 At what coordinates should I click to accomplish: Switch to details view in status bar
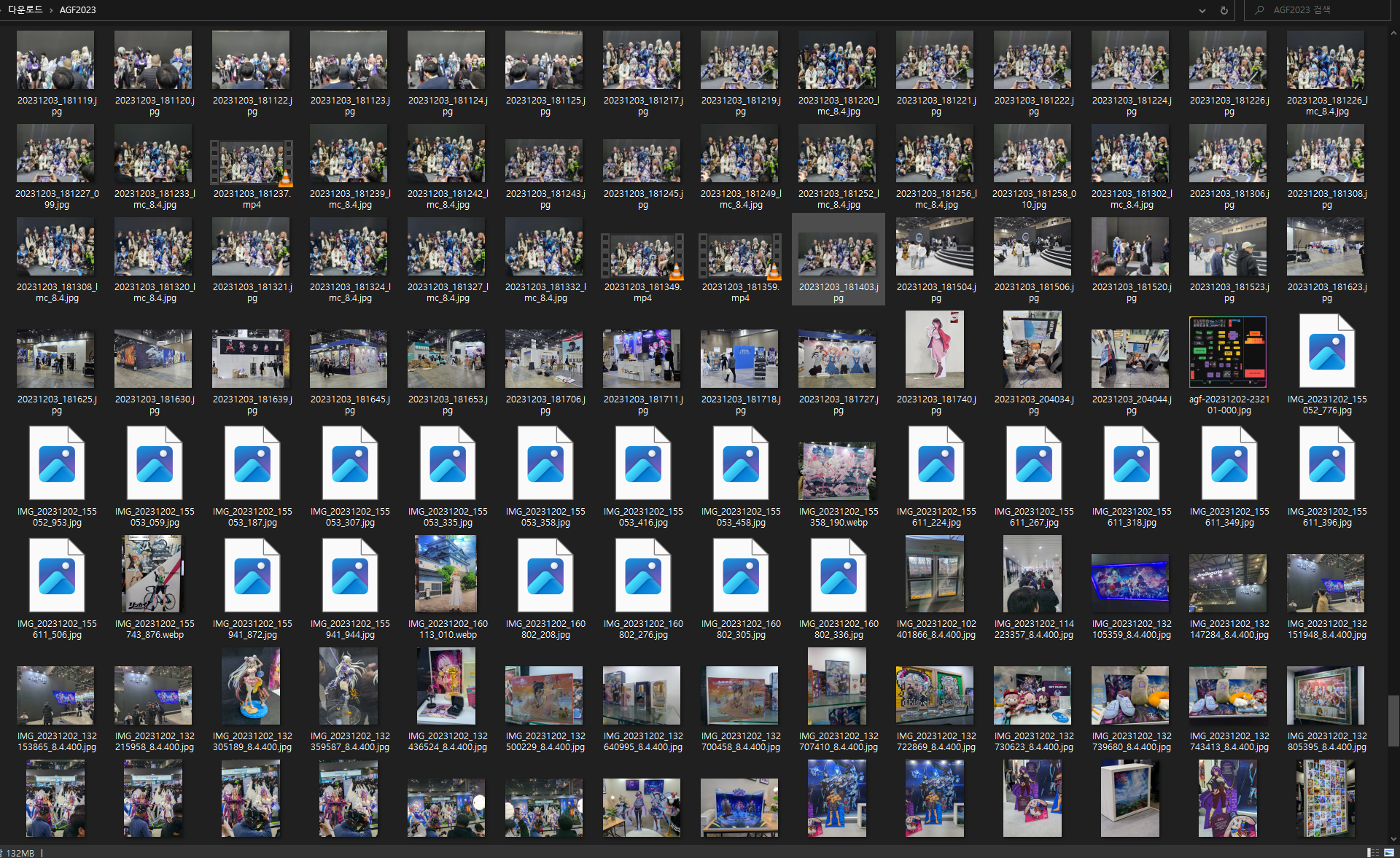pyautogui.click(x=1372, y=852)
